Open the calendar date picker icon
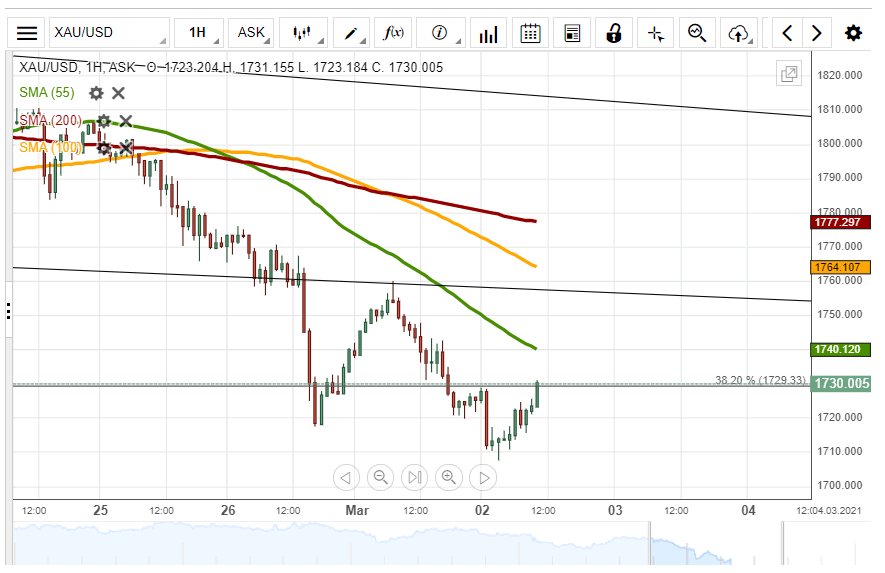 click(530, 33)
